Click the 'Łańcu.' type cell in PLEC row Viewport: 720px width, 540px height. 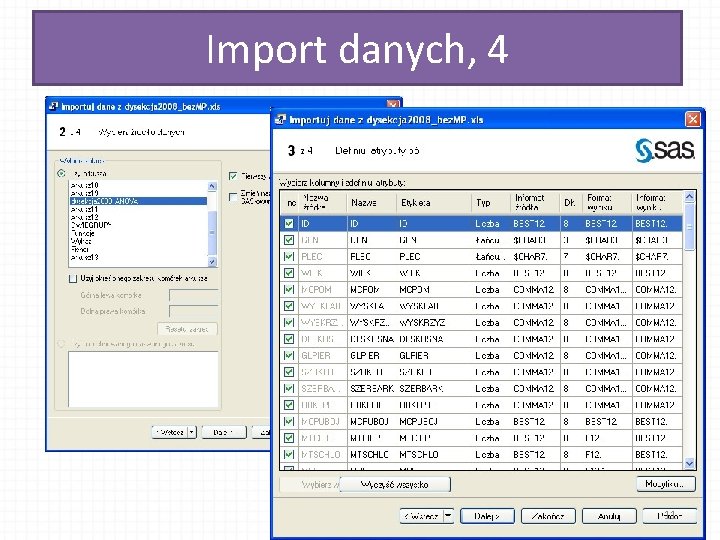[491, 257]
